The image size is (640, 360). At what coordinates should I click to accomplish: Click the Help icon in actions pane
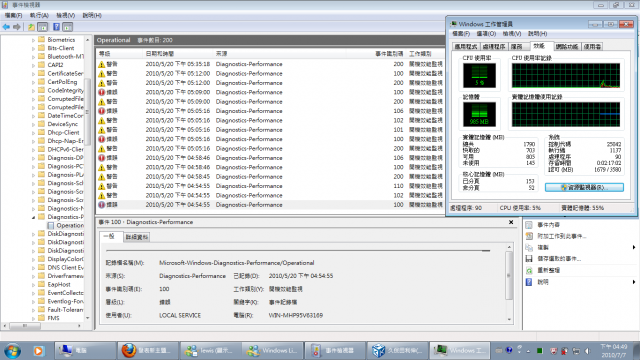[529, 282]
